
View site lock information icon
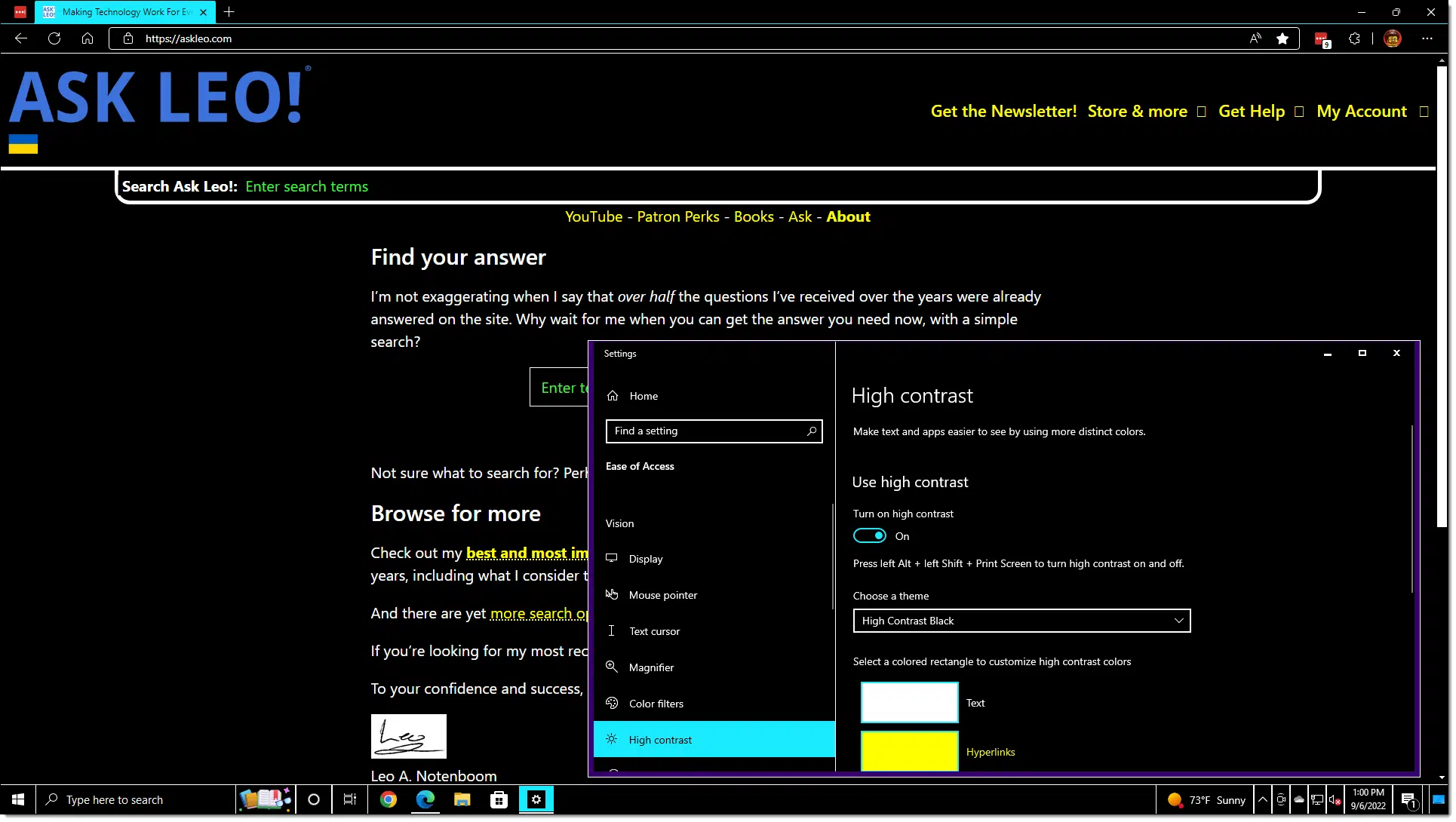[128, 38]
